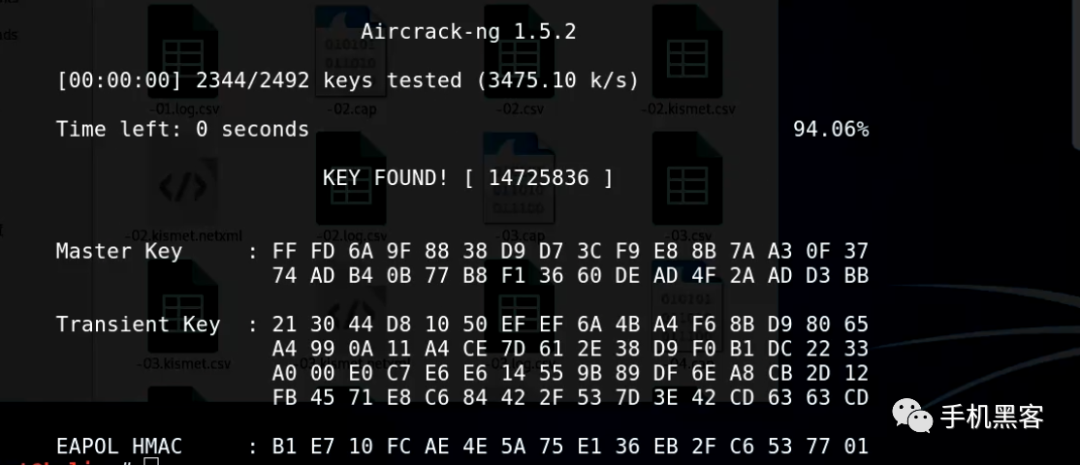Click the terminal cursor block at prompt

[x=151, y=460]
